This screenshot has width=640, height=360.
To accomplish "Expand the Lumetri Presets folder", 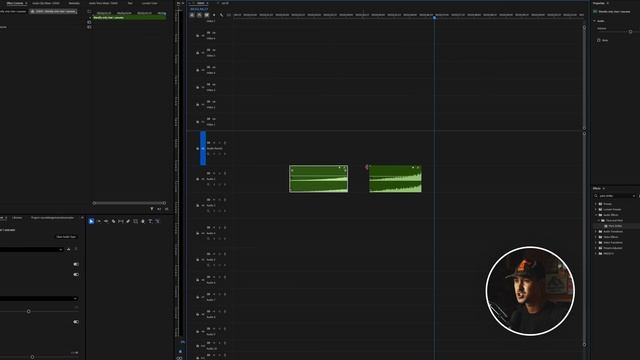I will [596, 209].
